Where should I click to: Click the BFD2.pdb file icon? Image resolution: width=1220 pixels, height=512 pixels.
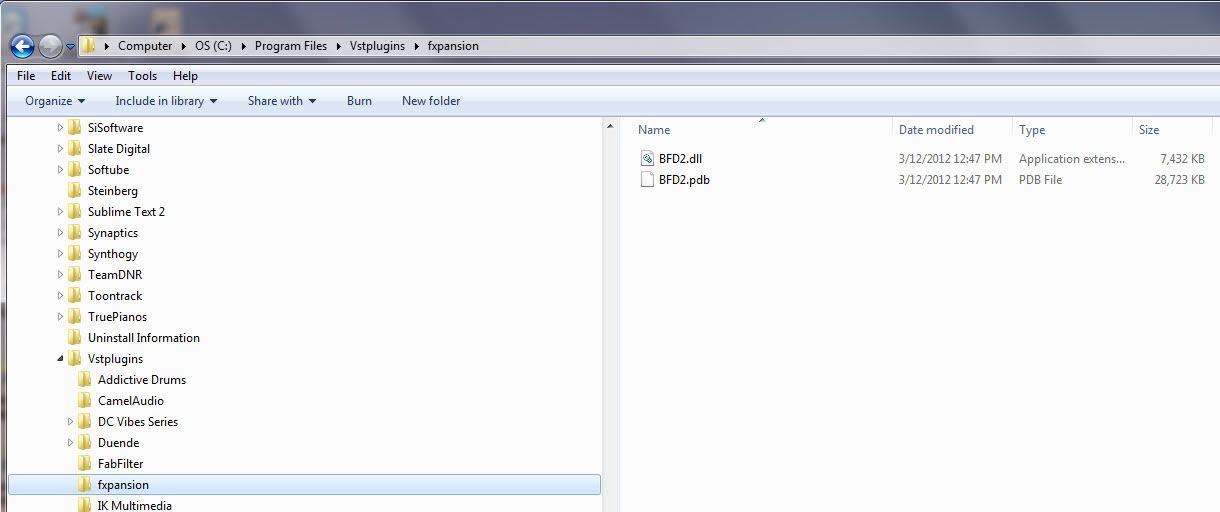click(x=647, y=180)
